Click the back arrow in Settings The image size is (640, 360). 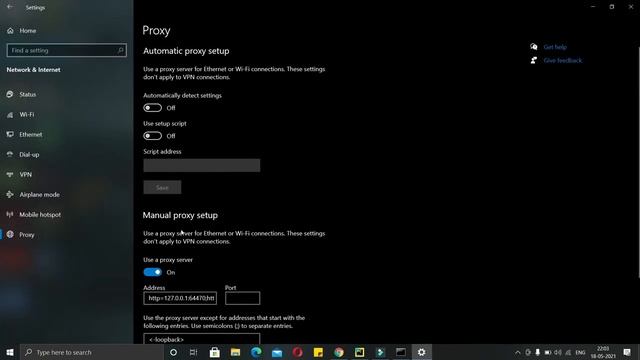point(10,7)
